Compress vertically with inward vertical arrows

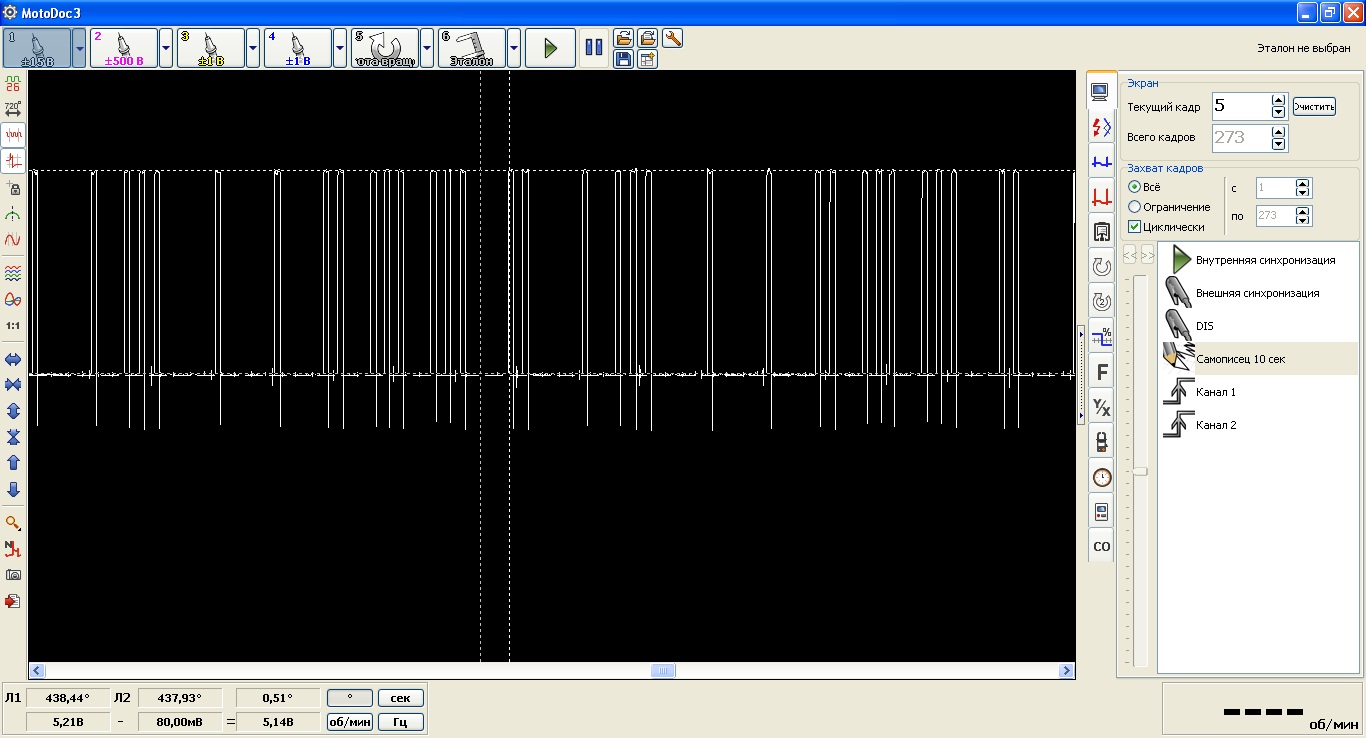tap(13, 437)
